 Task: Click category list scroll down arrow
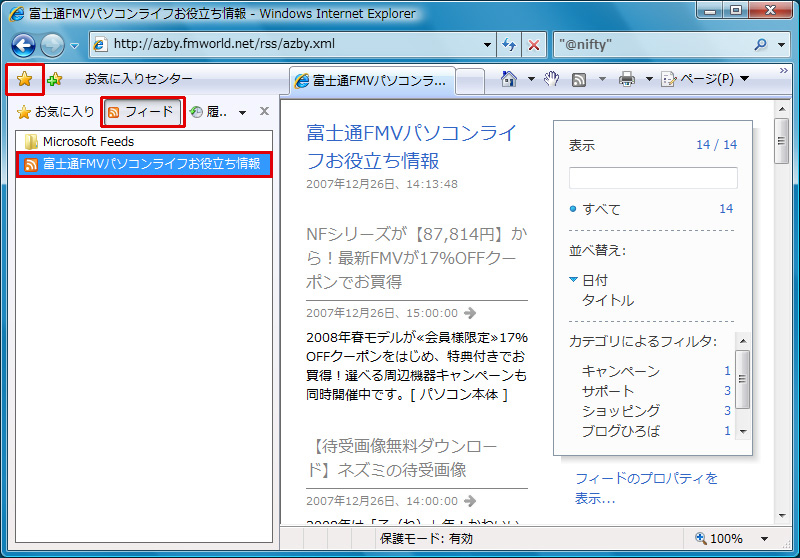coord(743,432)
